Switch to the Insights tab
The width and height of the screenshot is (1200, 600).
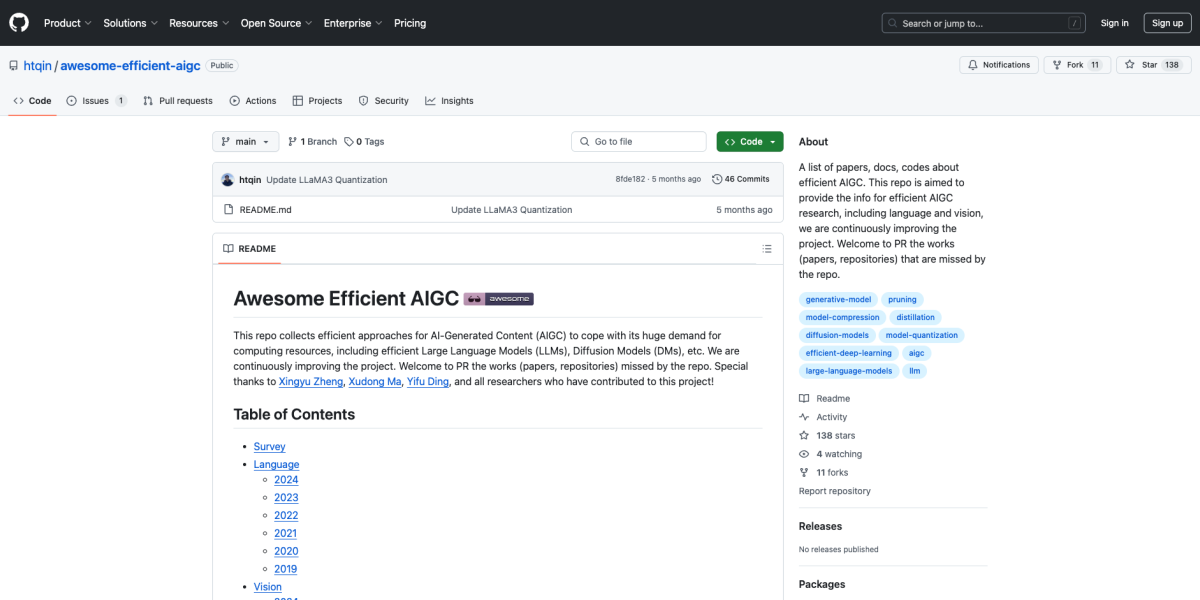click(449, 100)
